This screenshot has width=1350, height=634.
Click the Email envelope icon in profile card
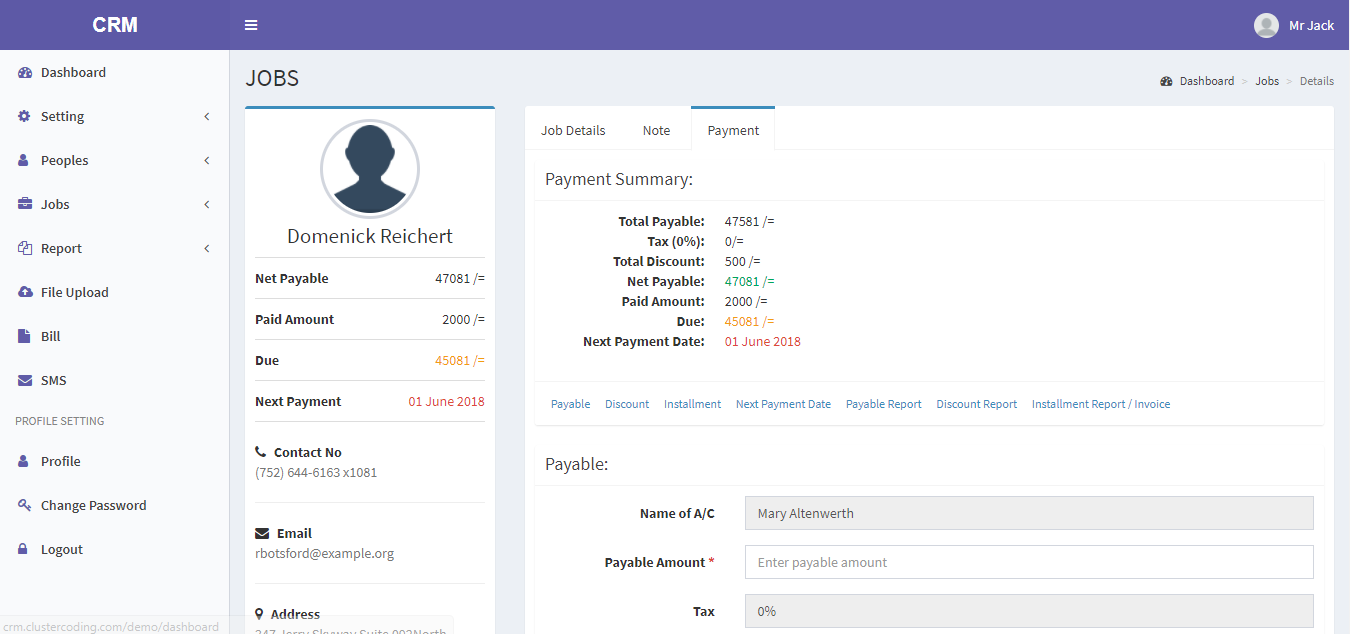pyautogui.click(x=262, y=534)
